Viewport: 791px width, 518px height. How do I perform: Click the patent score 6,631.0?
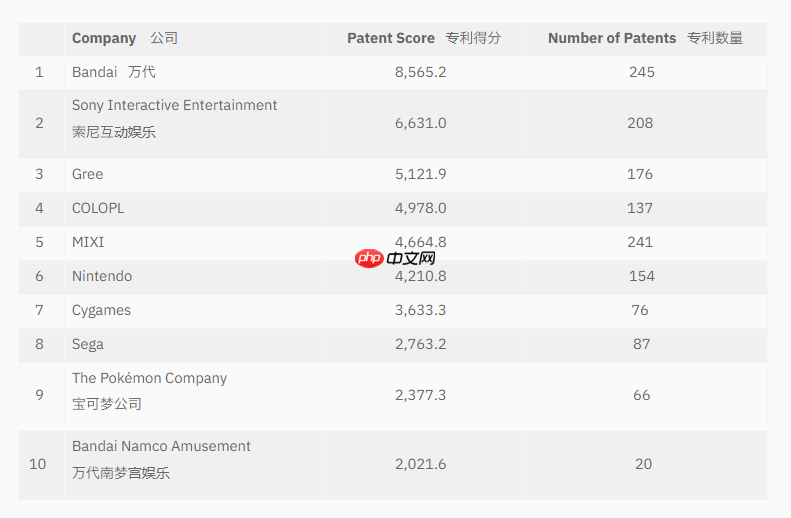click(x=421, y=123)
